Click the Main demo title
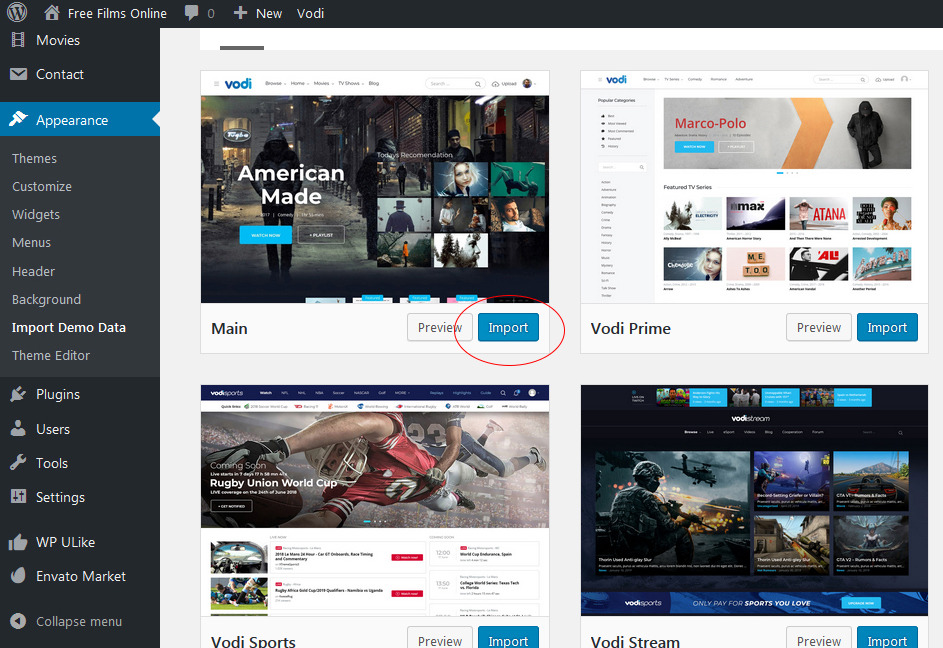 pos(229,329)
